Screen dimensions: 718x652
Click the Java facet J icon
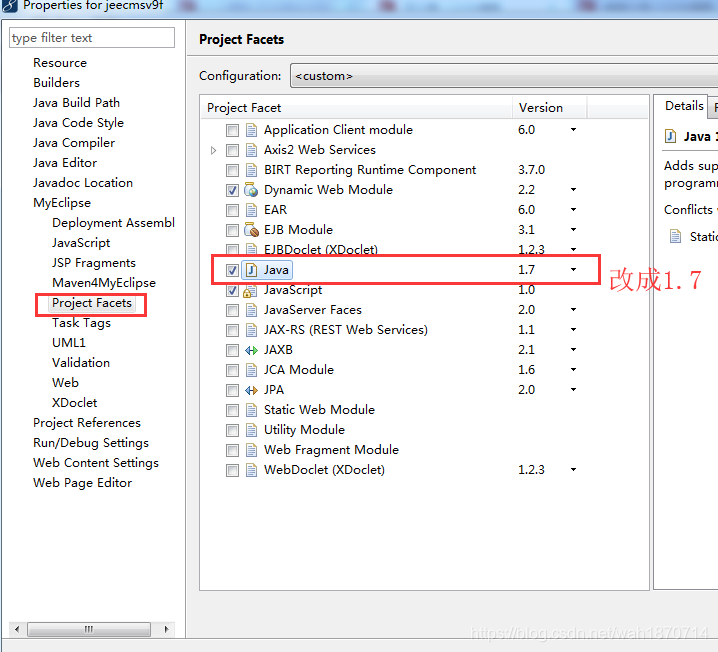point(251,270)
